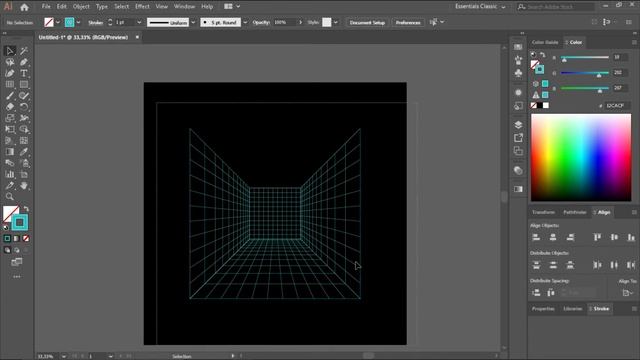Open the File menu

pos(46,7)
